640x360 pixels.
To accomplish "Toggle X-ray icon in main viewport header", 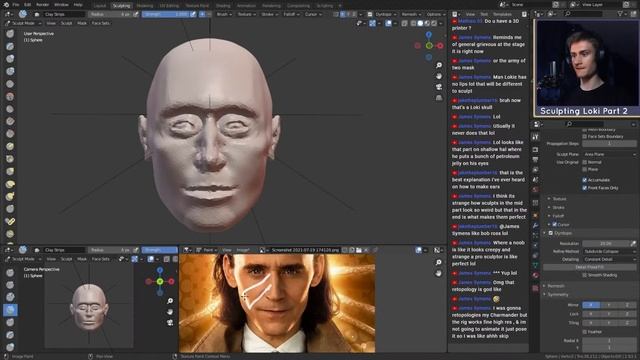I will click(x=404, y=23).
